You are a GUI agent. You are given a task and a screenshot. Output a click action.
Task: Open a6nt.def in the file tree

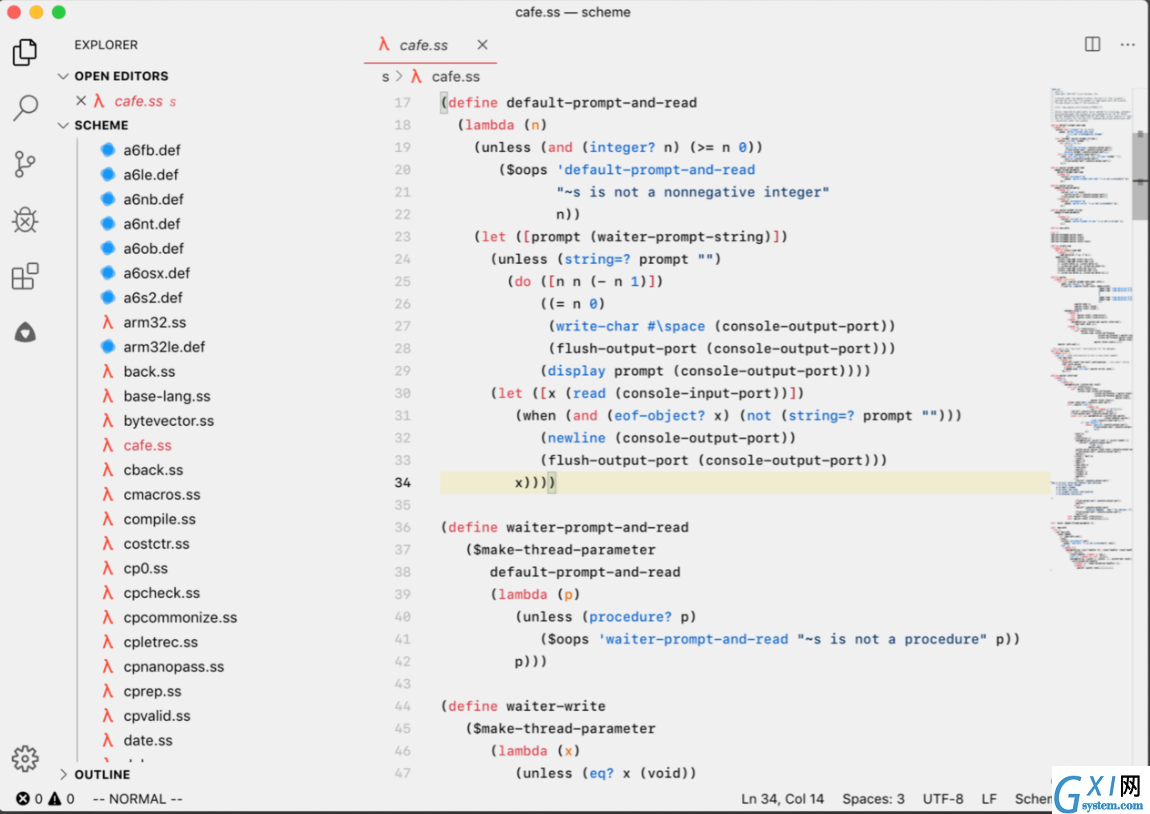point(151,224)
